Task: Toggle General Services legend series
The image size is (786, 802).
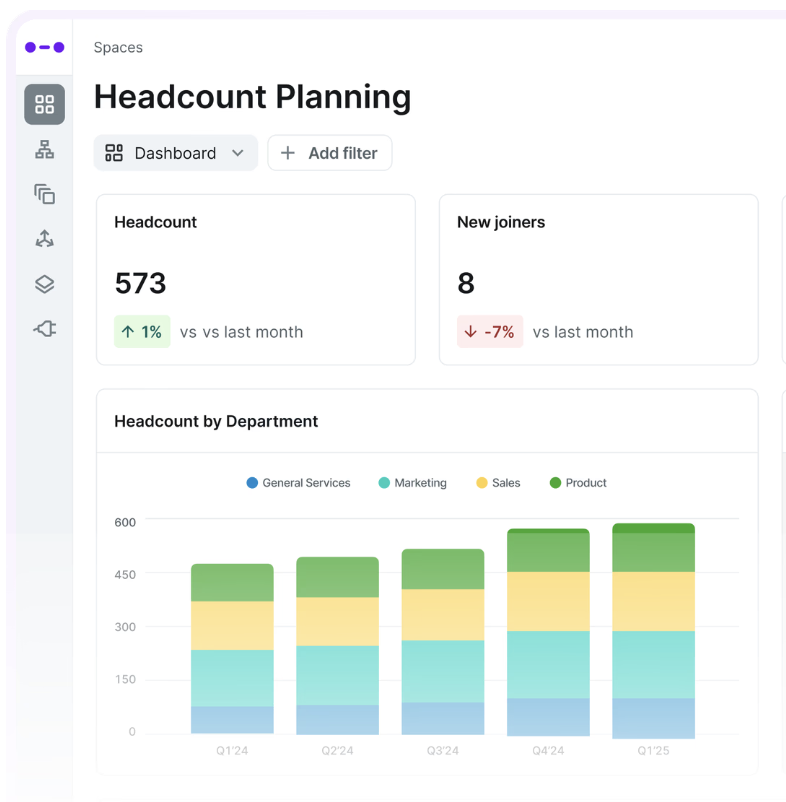Action: click(298, 483)
